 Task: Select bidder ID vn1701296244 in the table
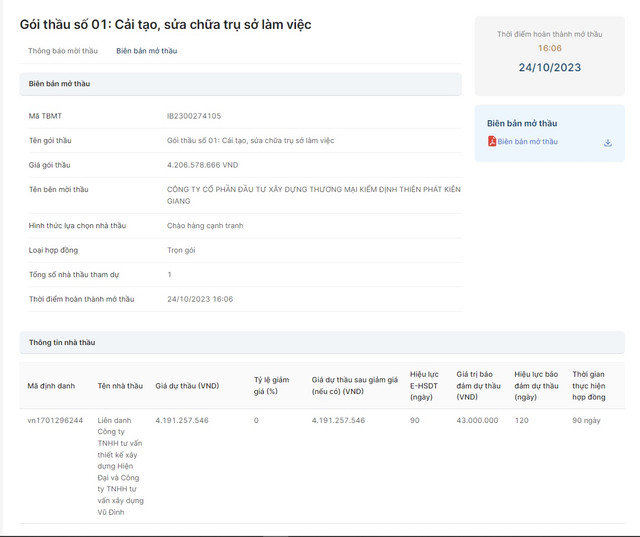(x=55, y=421)
